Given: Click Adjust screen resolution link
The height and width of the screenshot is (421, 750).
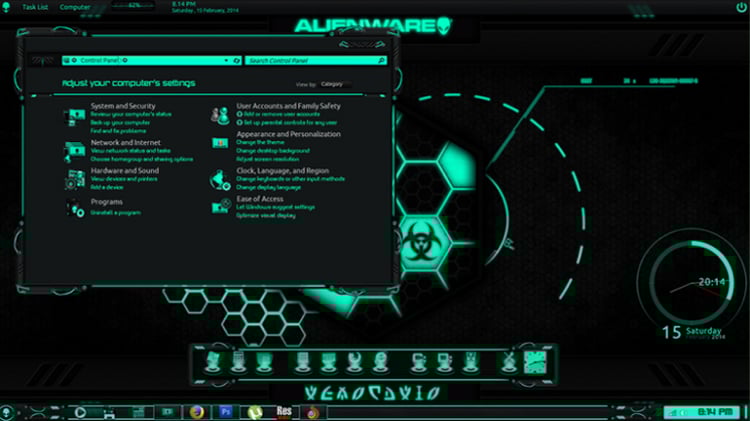Looking at the screenshot, I should (268, 159).
